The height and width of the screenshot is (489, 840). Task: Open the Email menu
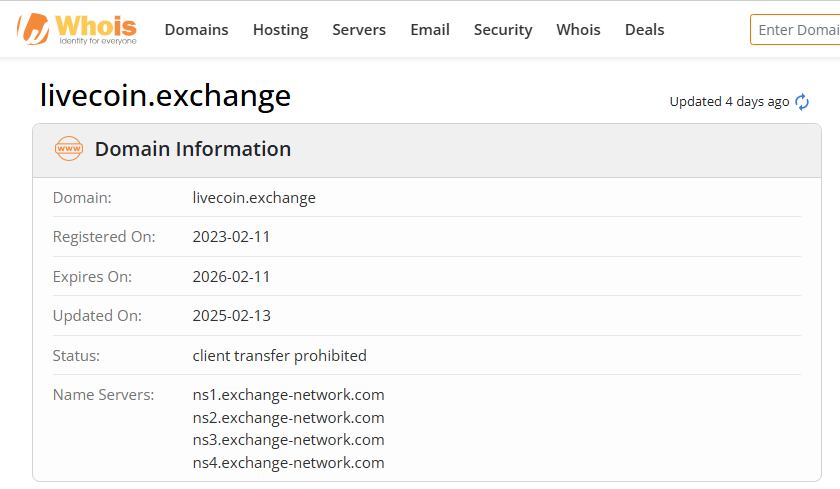tap(430, 29)
